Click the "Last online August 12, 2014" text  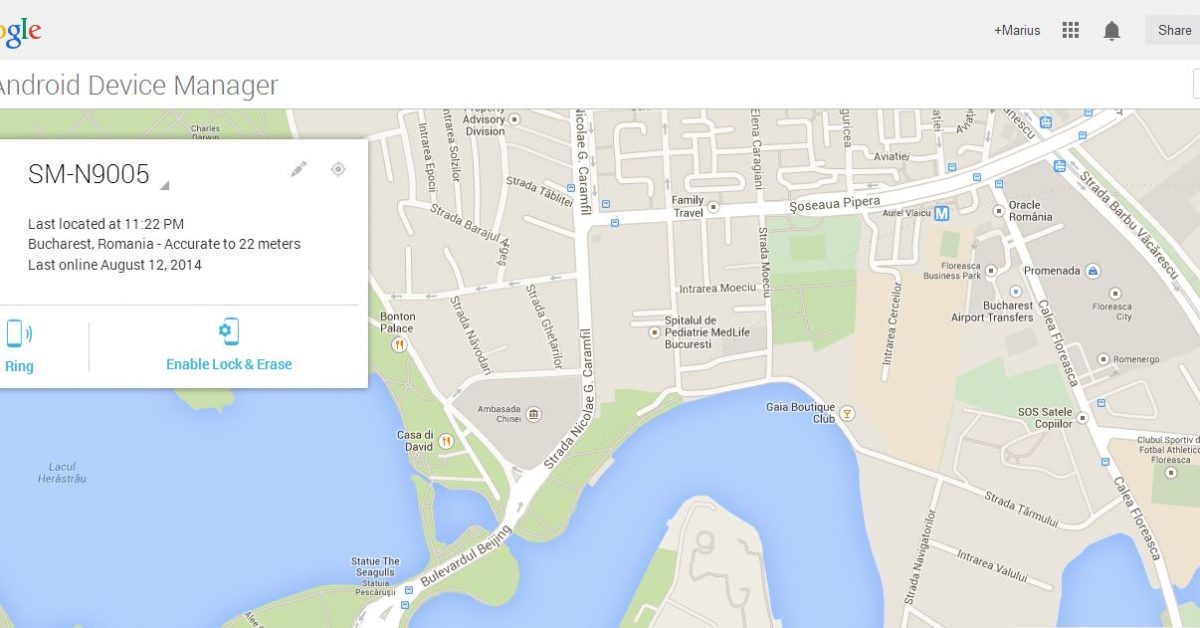[115, 265]
